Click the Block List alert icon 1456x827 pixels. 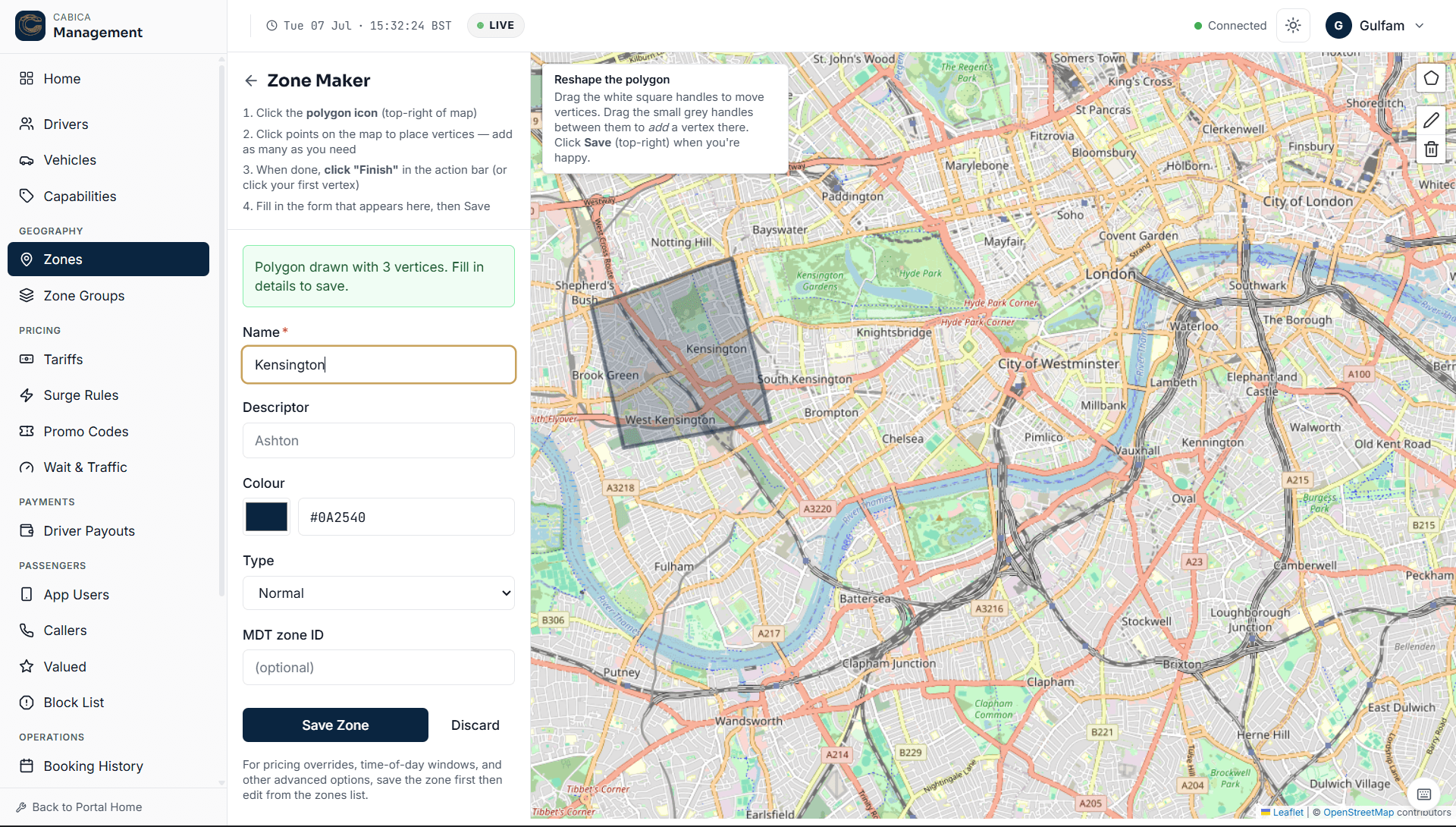coord(27,703)
